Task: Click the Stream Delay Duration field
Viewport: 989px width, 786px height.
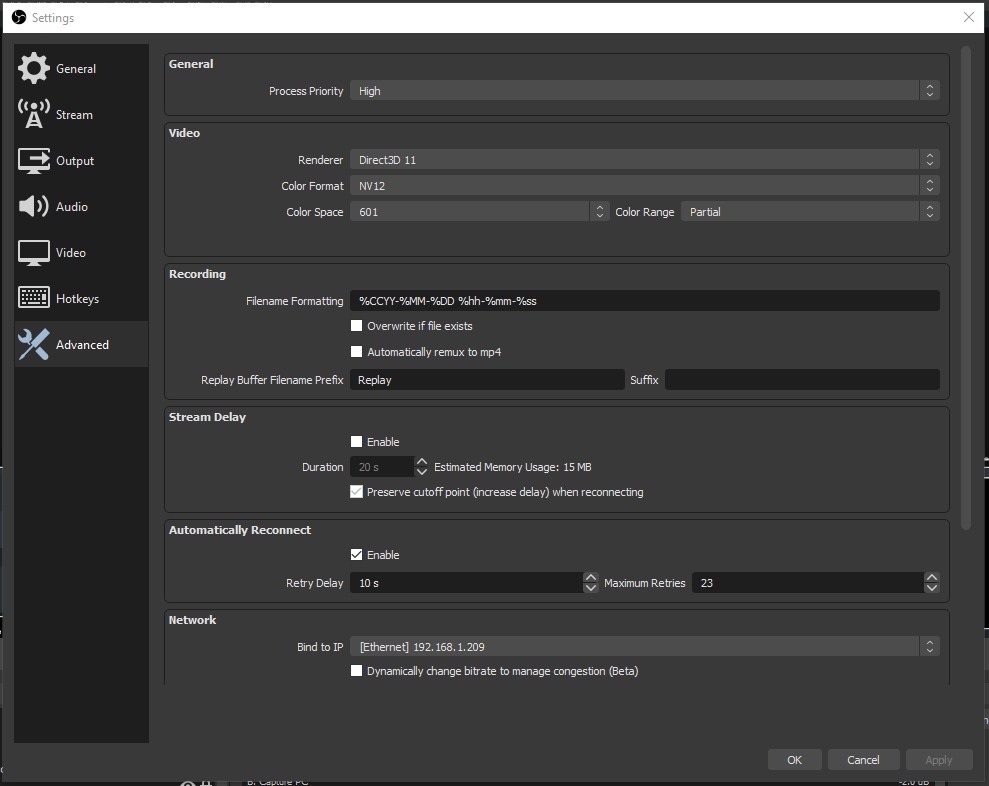Action: pos(382,467)
